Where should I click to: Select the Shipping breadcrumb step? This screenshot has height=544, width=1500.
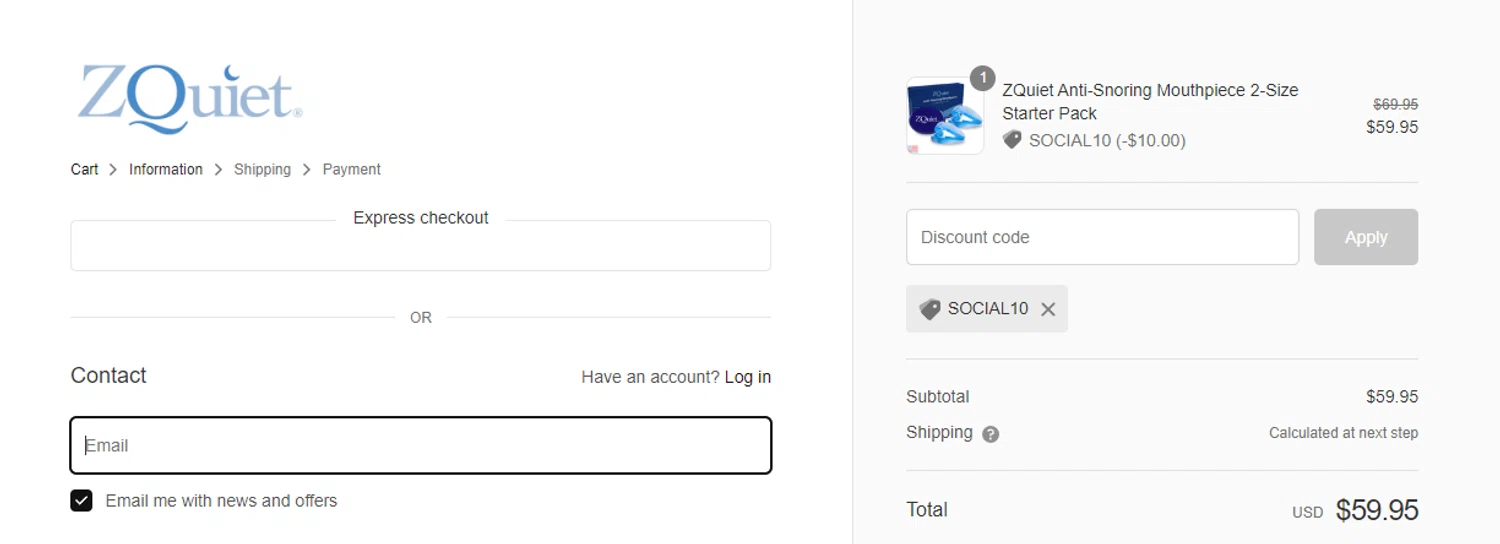262,169
